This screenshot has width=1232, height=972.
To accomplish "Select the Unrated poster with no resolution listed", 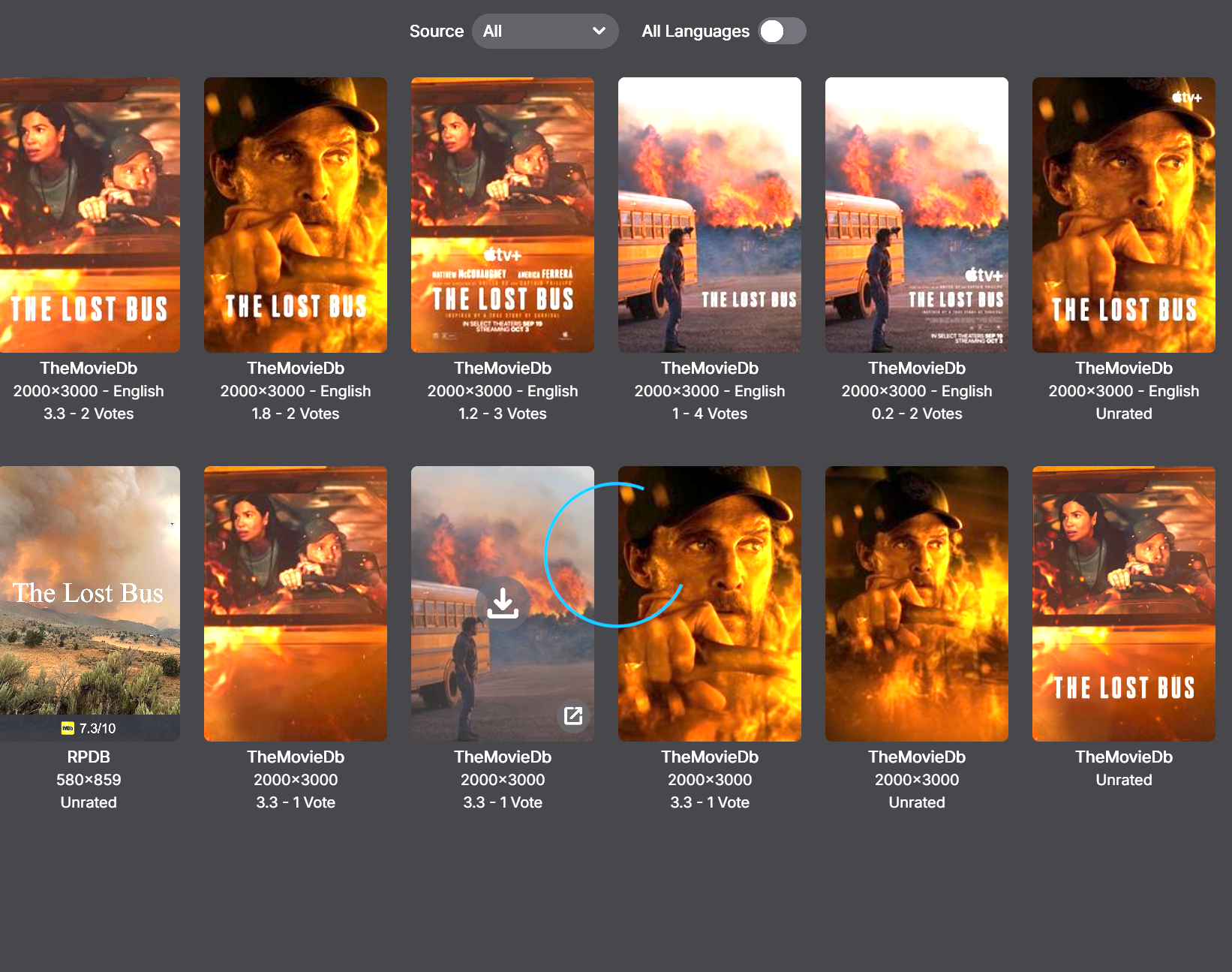I will pyautogui.click(x=1124, y=603).
